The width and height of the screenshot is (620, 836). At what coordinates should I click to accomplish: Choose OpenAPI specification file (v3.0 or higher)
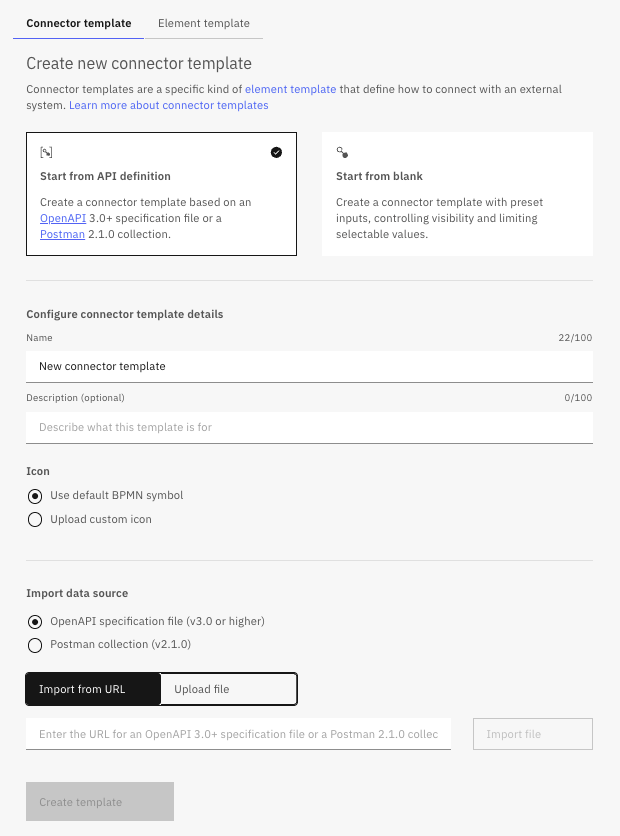pyautogui.click(x=35, y=621)
